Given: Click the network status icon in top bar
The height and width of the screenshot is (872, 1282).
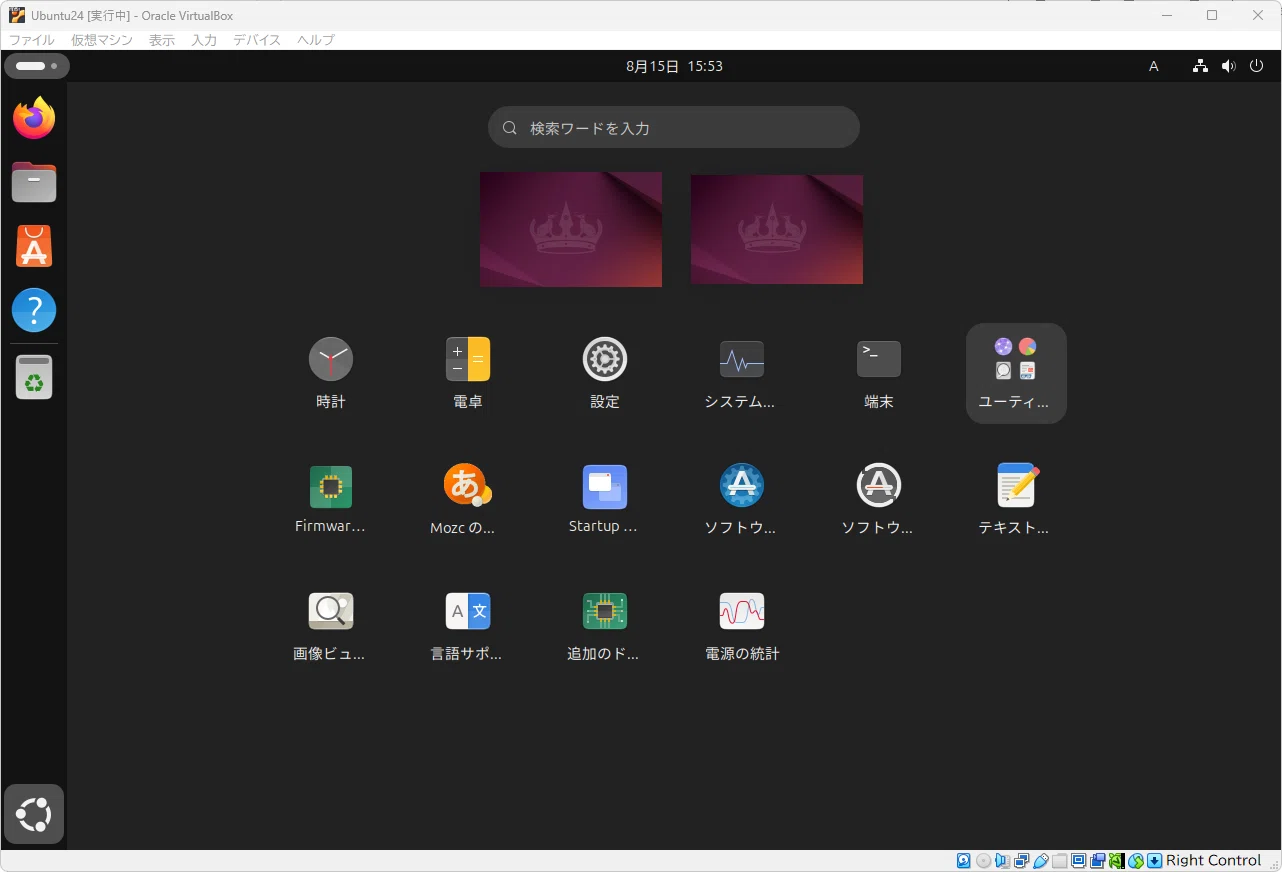Looking at the screenshot, I should coord(1201,66).
